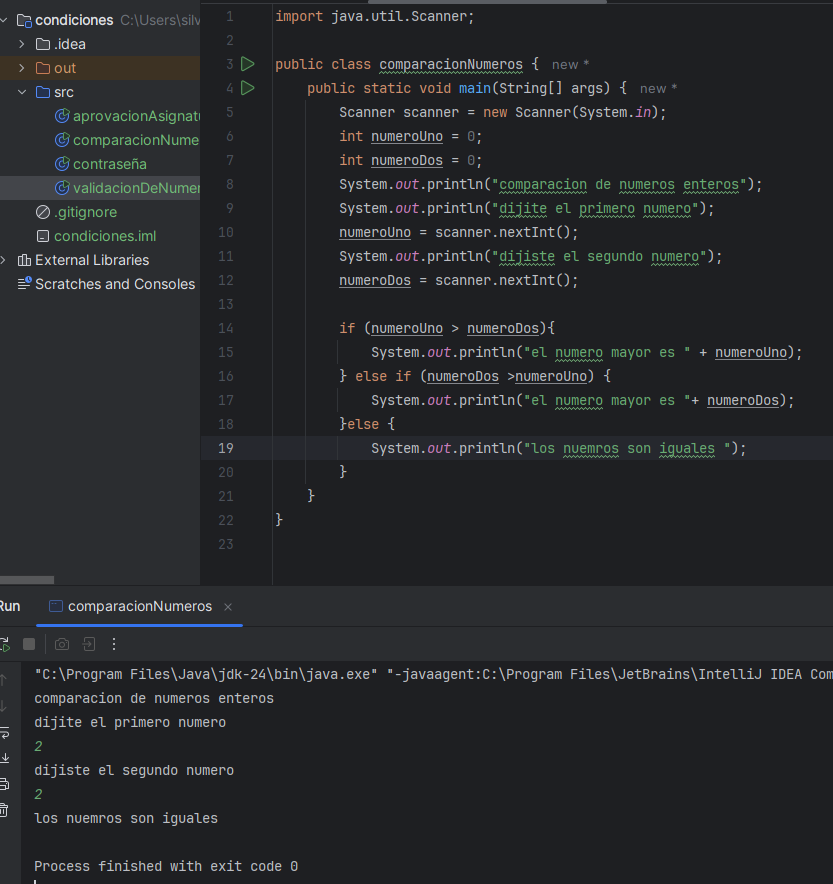833x884 pixels.
Task: Select the .idea folder row
Action: click(100, 44)
